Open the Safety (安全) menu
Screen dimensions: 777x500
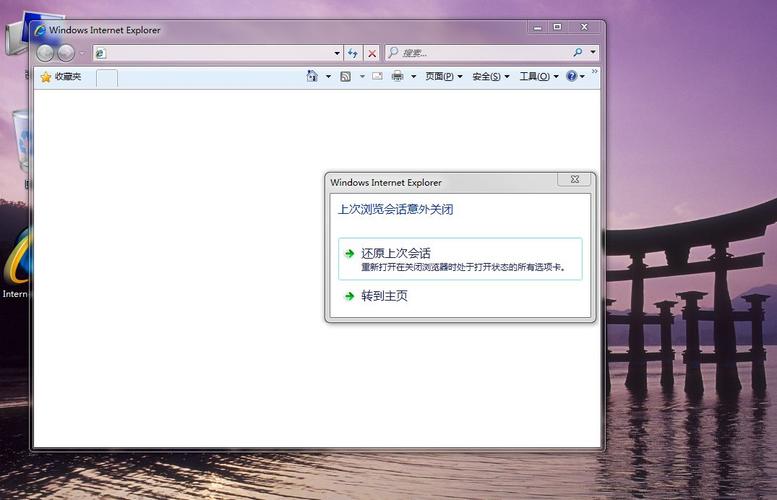(491, 76)
